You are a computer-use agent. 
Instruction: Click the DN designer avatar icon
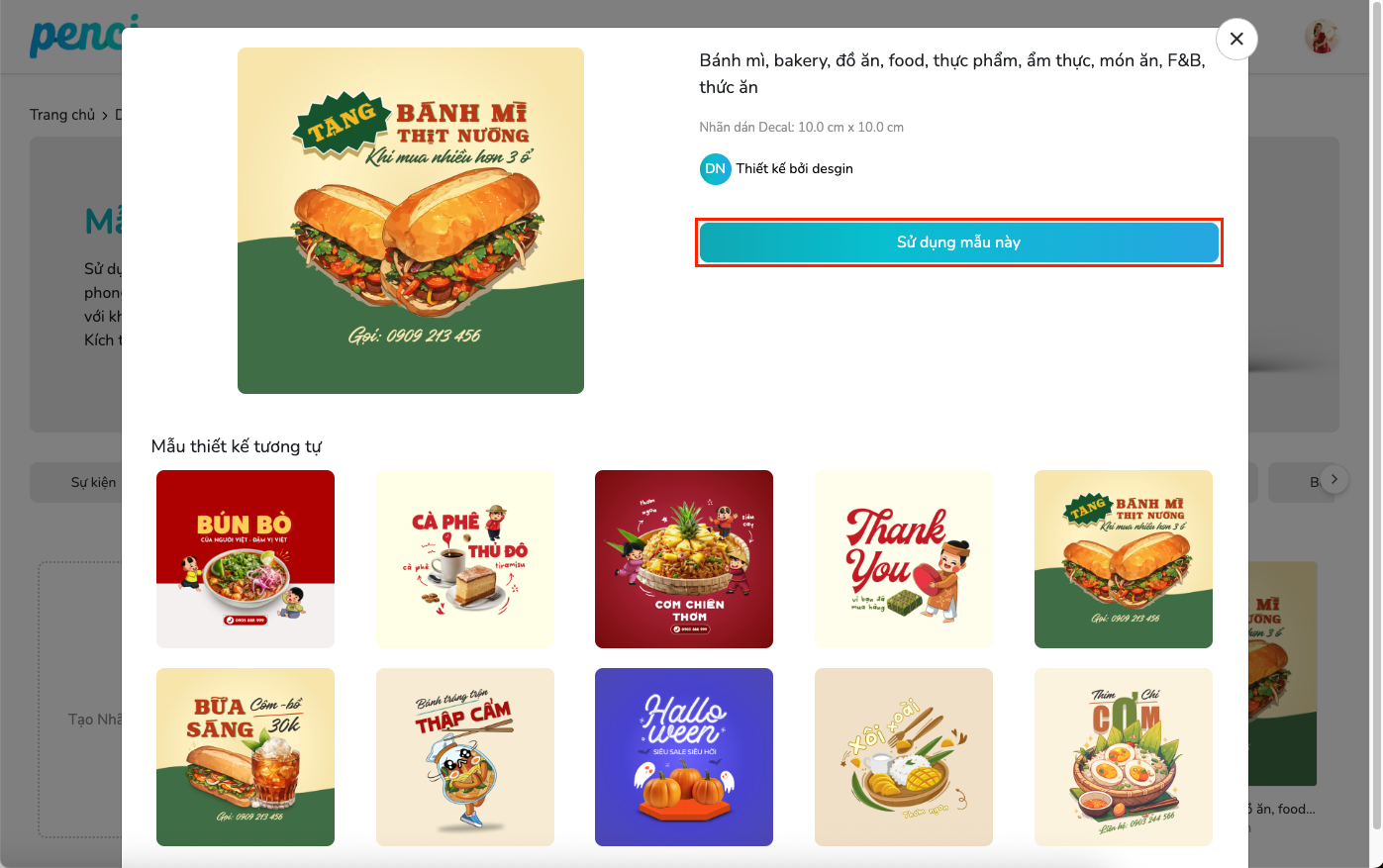point(715,169)
